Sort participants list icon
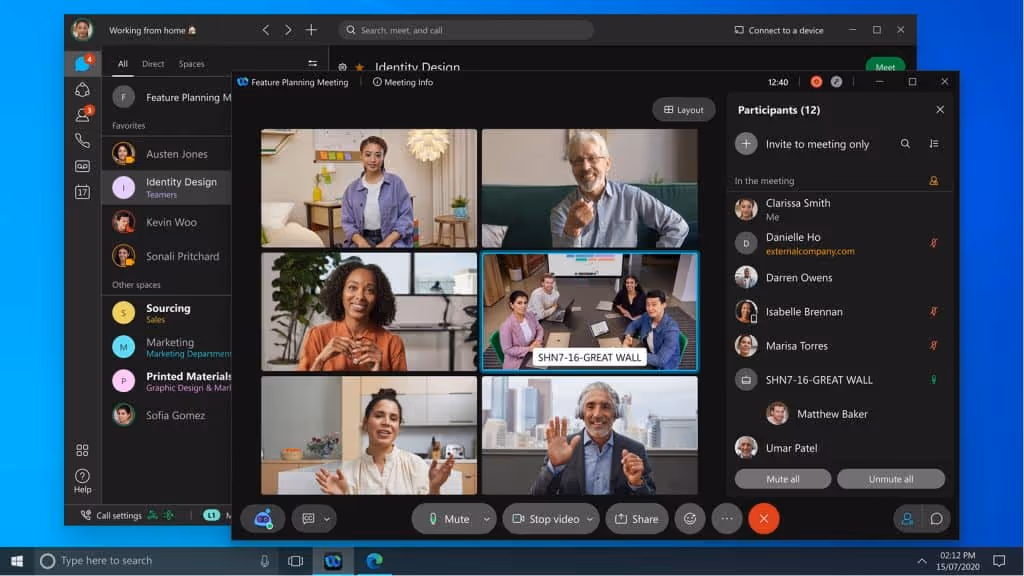1024x576 pixels. tap(934, 144)
